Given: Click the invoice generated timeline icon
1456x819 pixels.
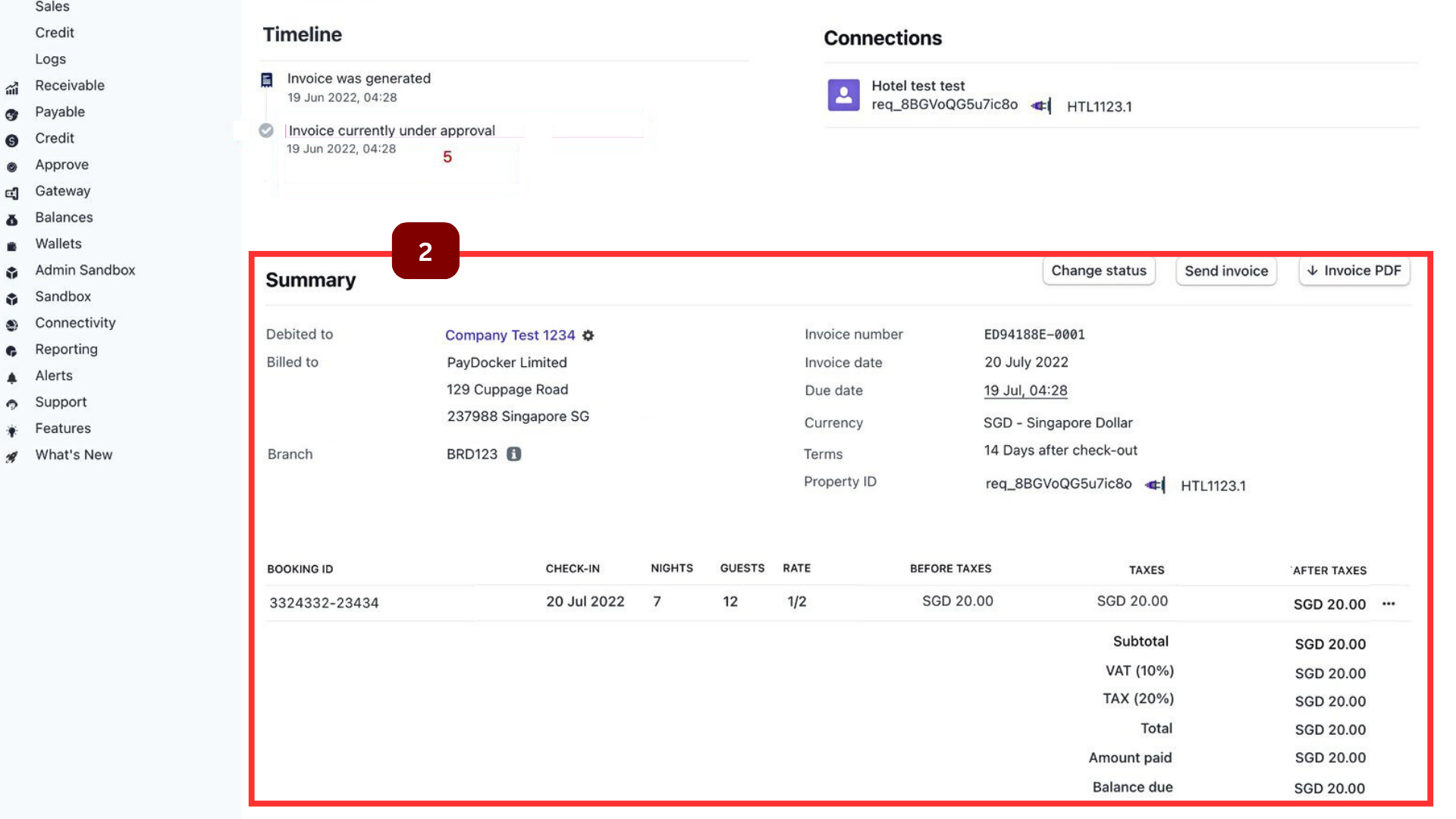Looking at the screenshot, I should [267, 80].
